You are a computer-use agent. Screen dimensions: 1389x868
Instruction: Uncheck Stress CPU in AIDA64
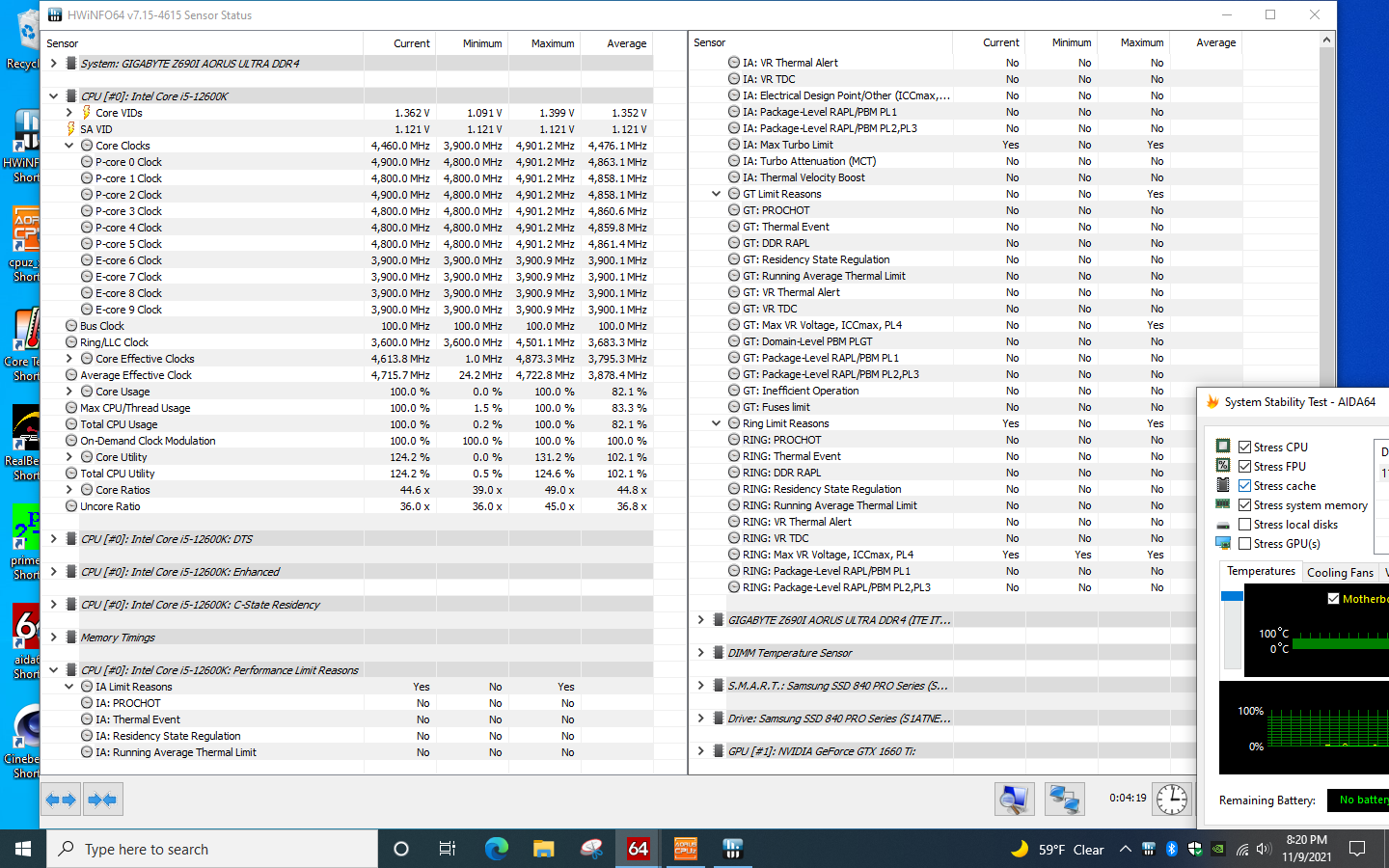tap(1245, 448)
